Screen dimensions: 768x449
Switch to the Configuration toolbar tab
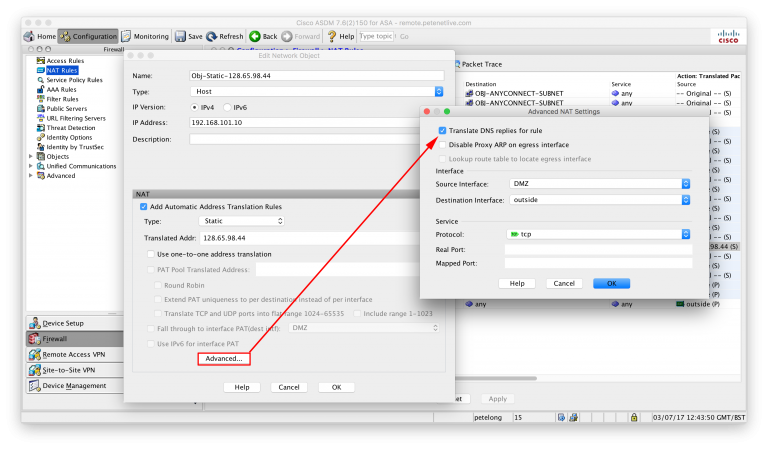[88, 36]
